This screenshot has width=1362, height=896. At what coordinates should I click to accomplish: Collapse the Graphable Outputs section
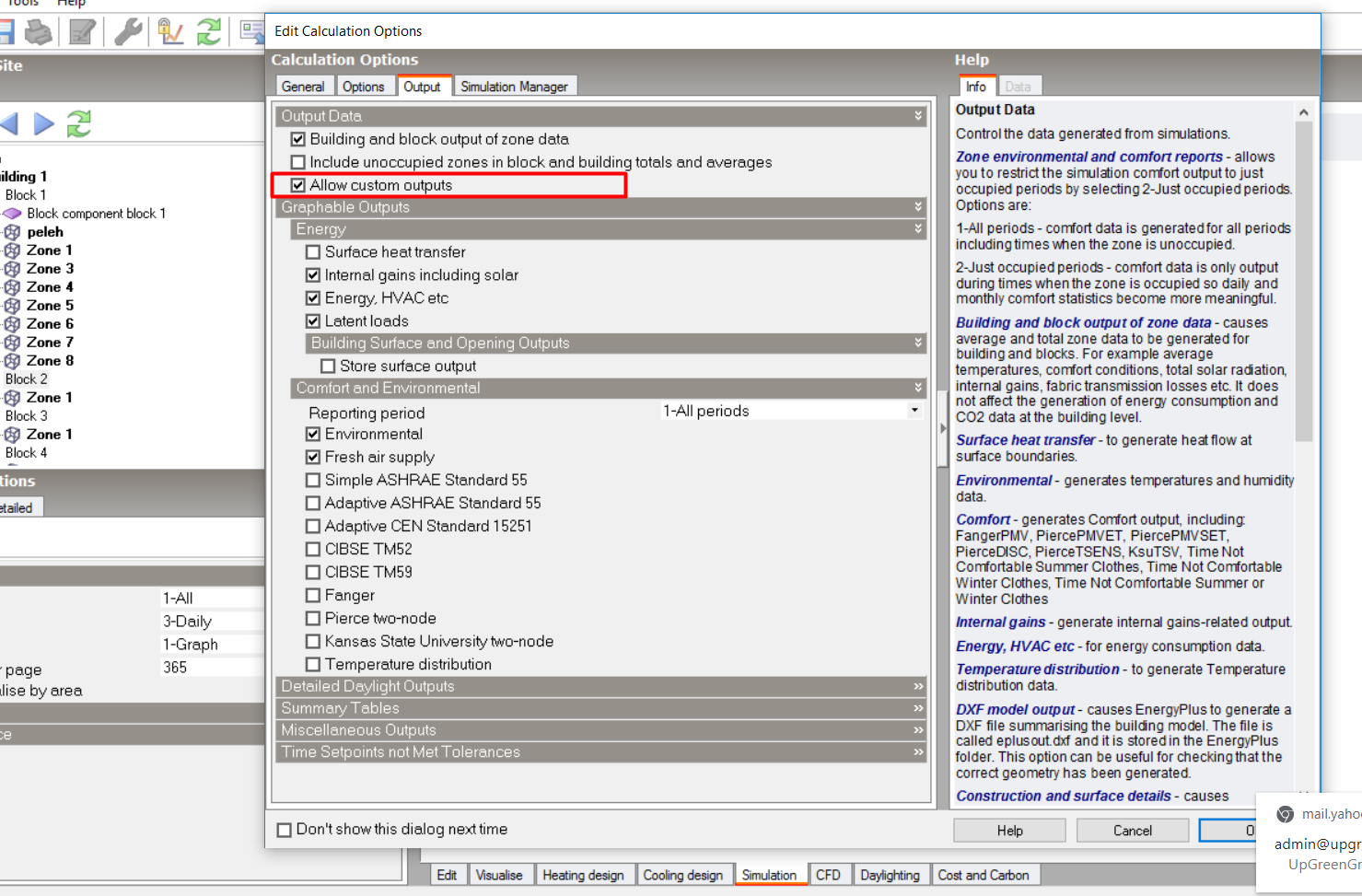[x=918, y=207]
